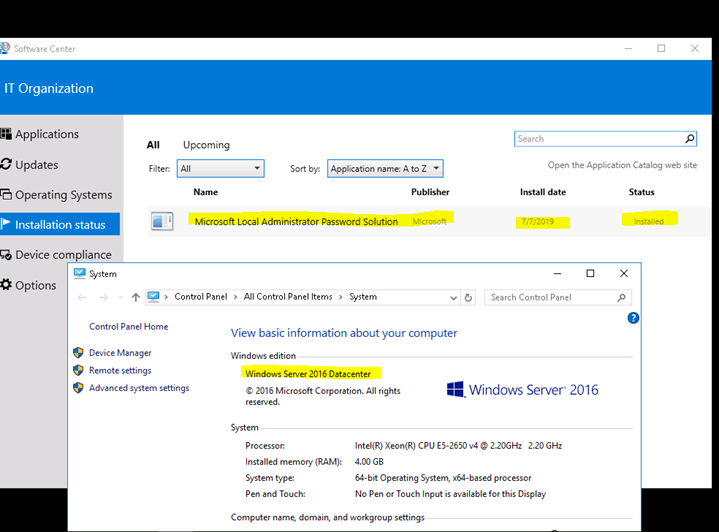The image size is (719, 532).
Task: Open Control Panel Home link
Action: pyautogui.click(x=128, y=327)
